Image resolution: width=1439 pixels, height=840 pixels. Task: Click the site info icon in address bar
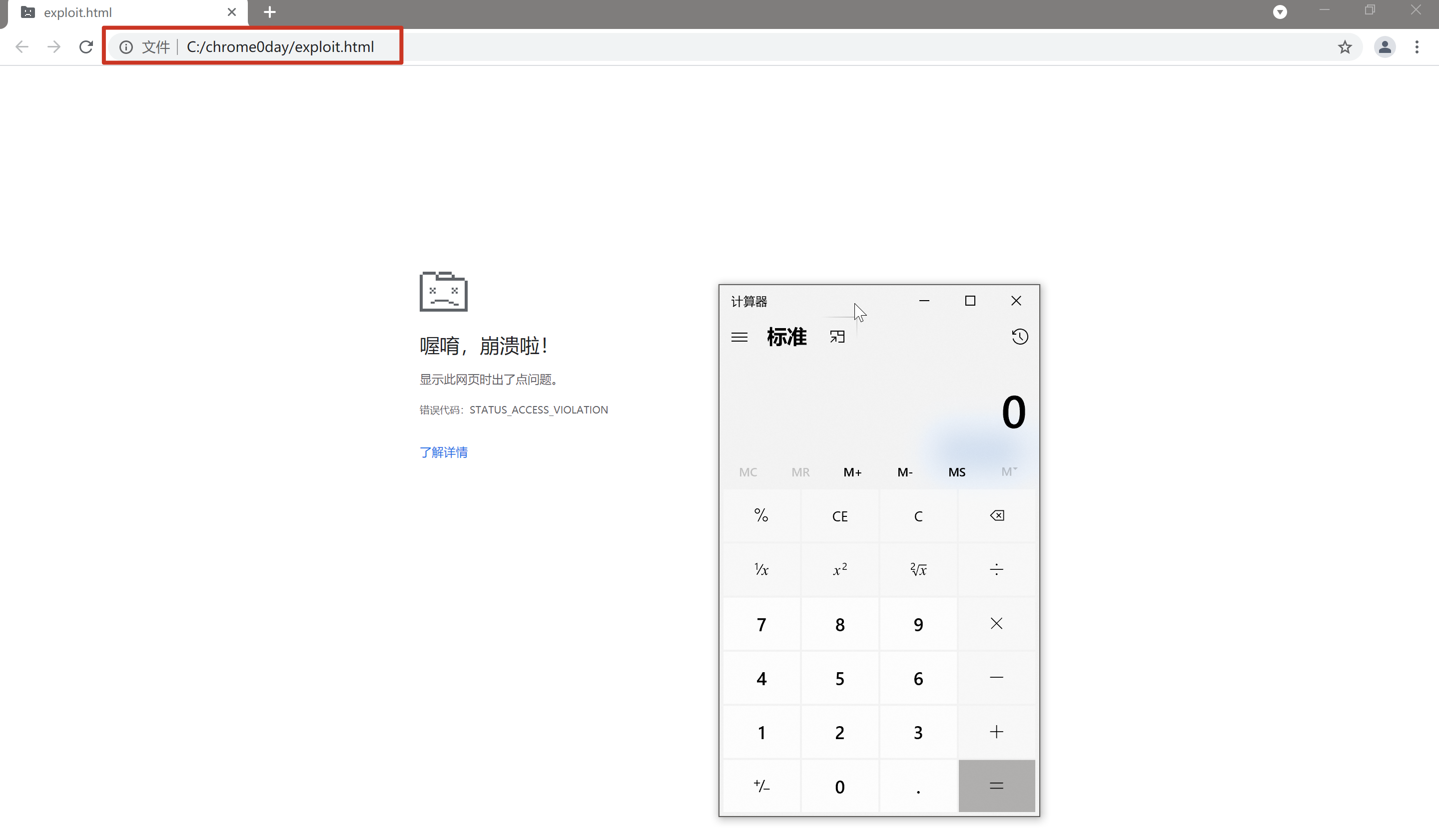tap(126, 47)
